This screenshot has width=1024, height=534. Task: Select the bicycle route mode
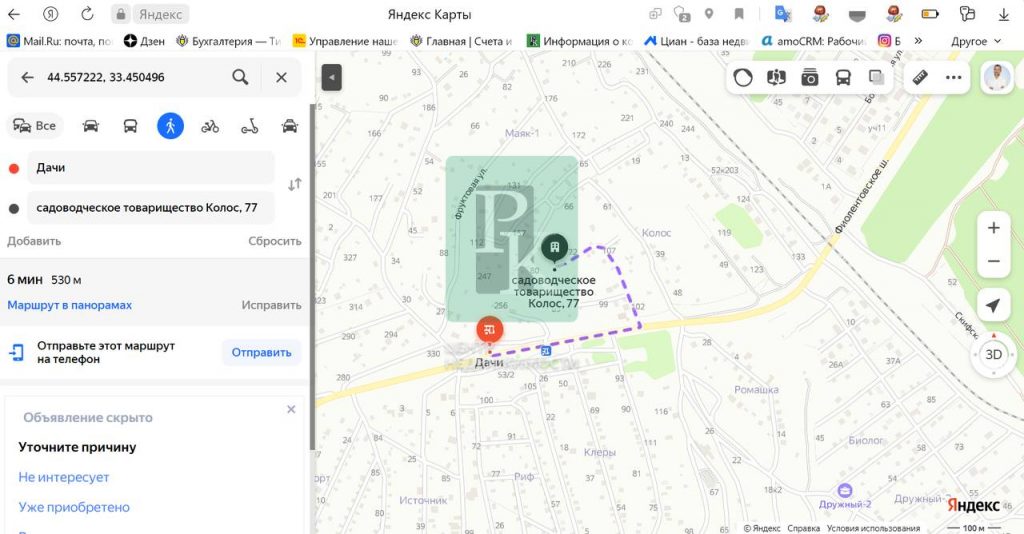pos(210,126)
